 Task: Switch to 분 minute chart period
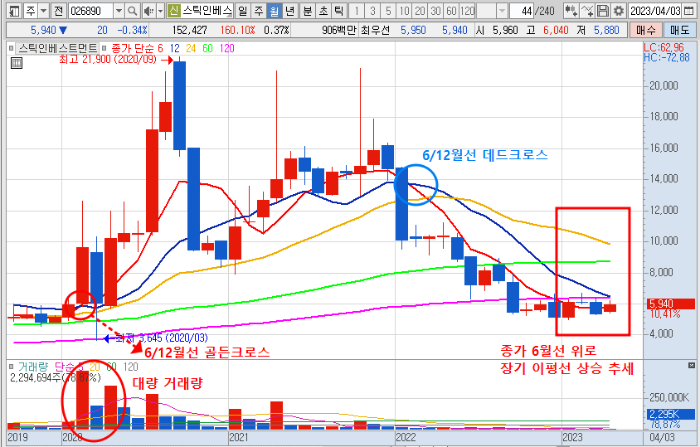(308, 11)
